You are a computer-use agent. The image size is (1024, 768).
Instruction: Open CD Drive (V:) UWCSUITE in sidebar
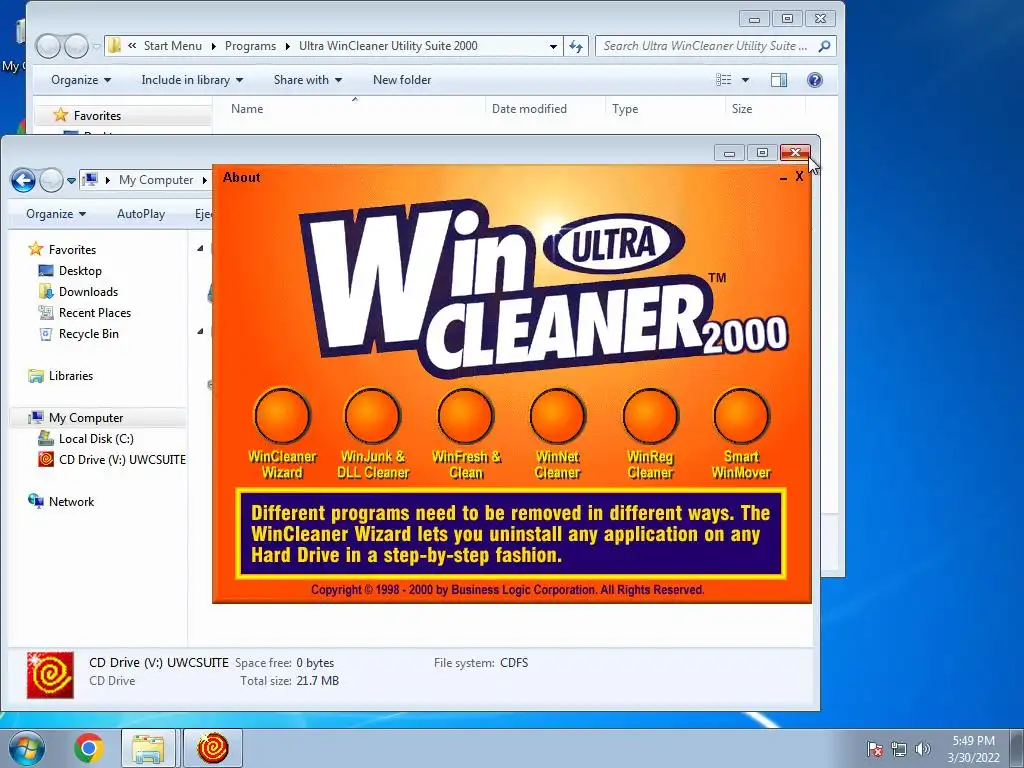click(x=122, y=459)
